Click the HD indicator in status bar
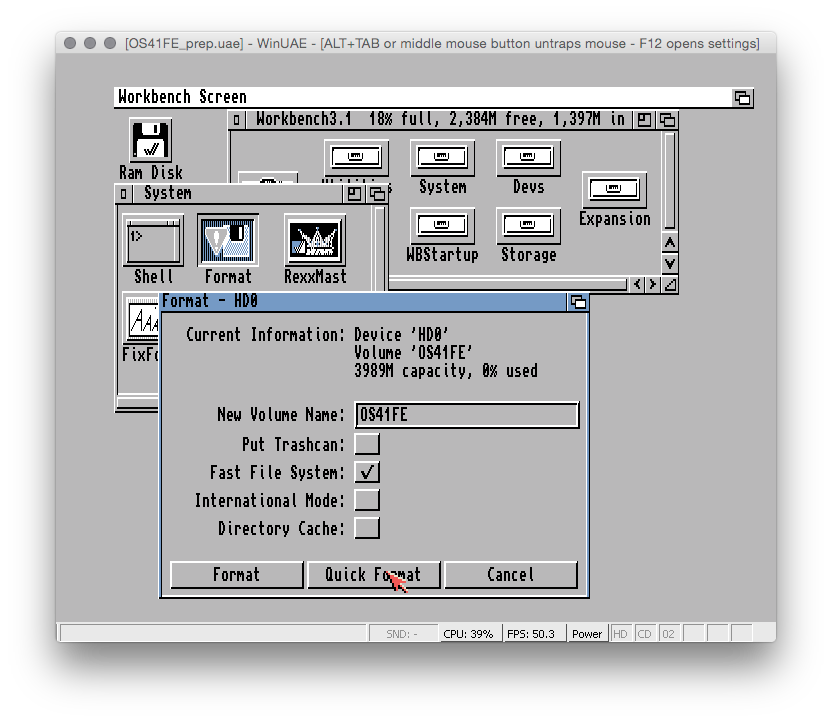The image size is (832, 722). click(x=620, y=634)
